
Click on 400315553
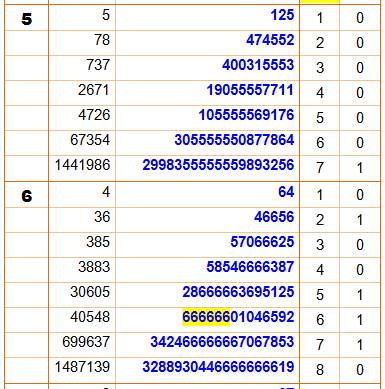[x=258, y=65]
